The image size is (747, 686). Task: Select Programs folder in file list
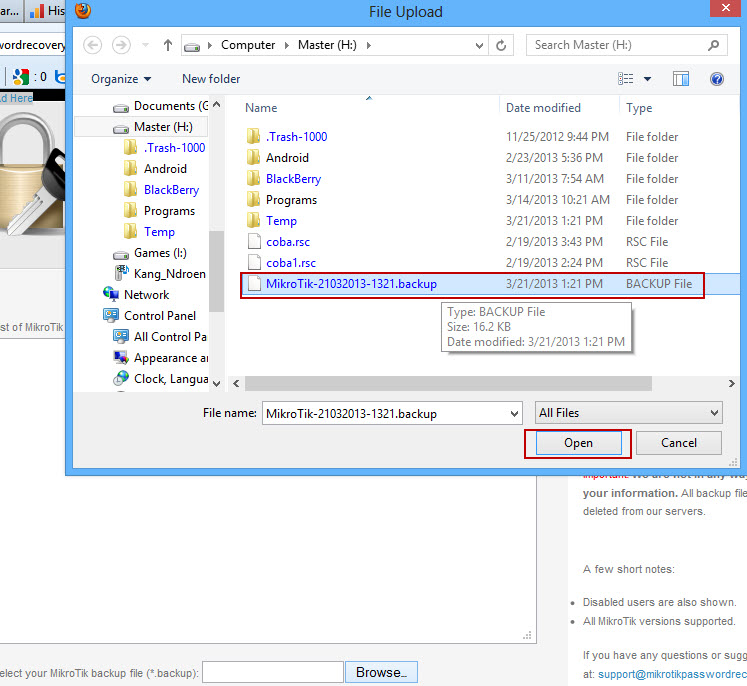(x=291, y=200)
